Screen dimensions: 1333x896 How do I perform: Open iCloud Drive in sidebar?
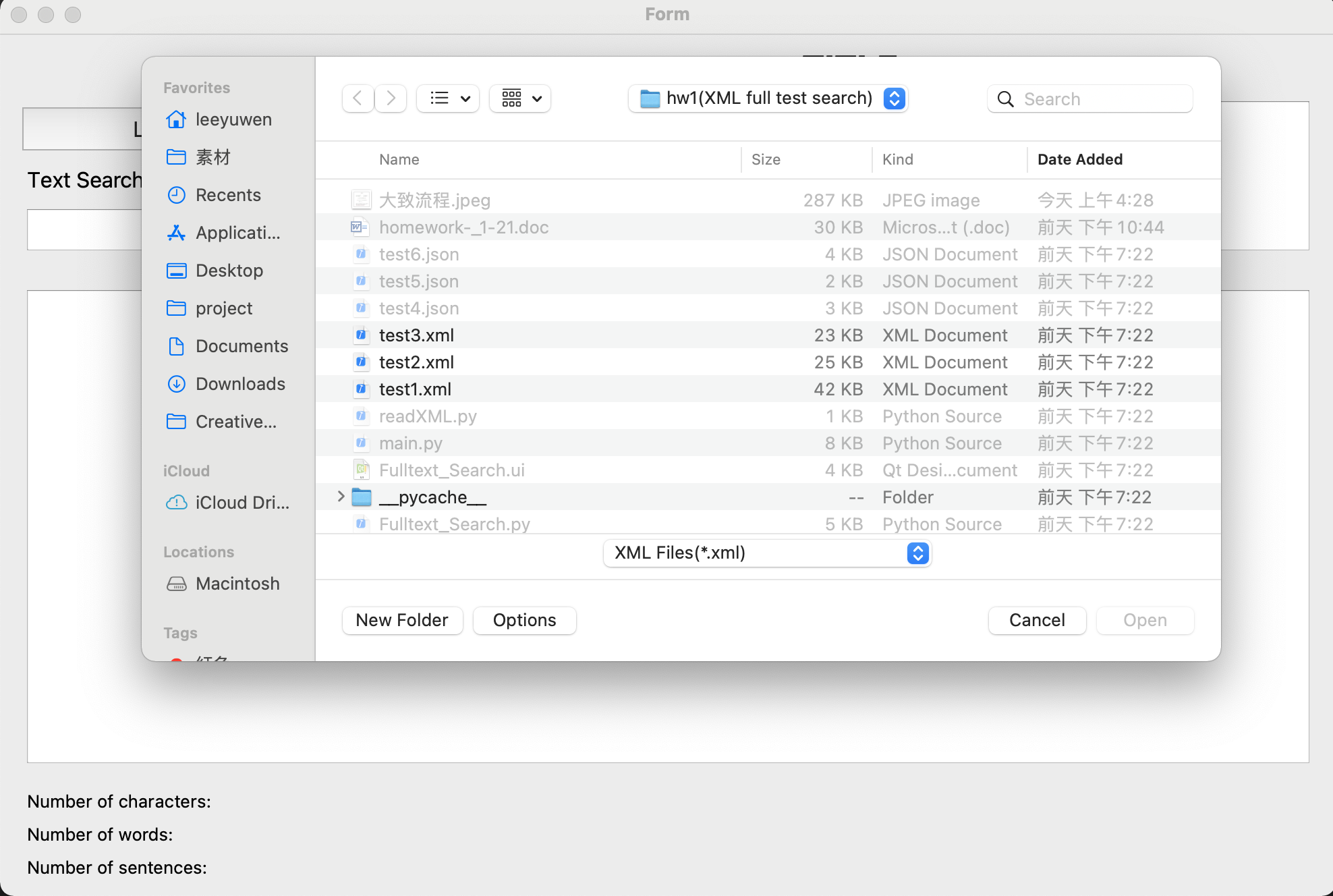[242, 503]
